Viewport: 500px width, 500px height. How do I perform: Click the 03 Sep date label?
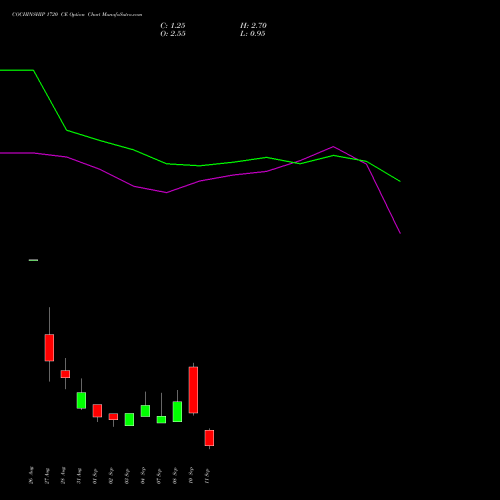[x=127, y=476]
